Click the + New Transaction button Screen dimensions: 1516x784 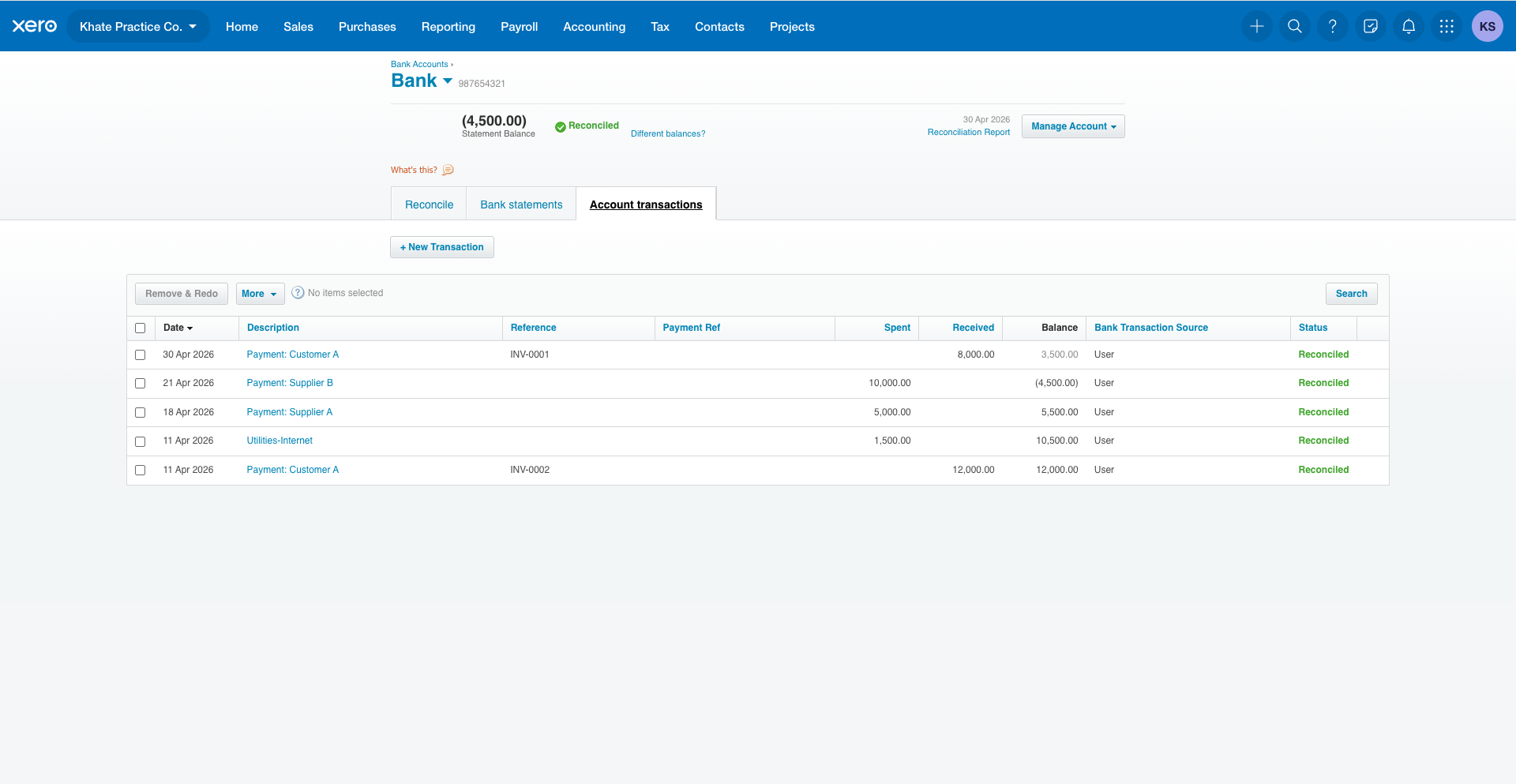(442, 247)
